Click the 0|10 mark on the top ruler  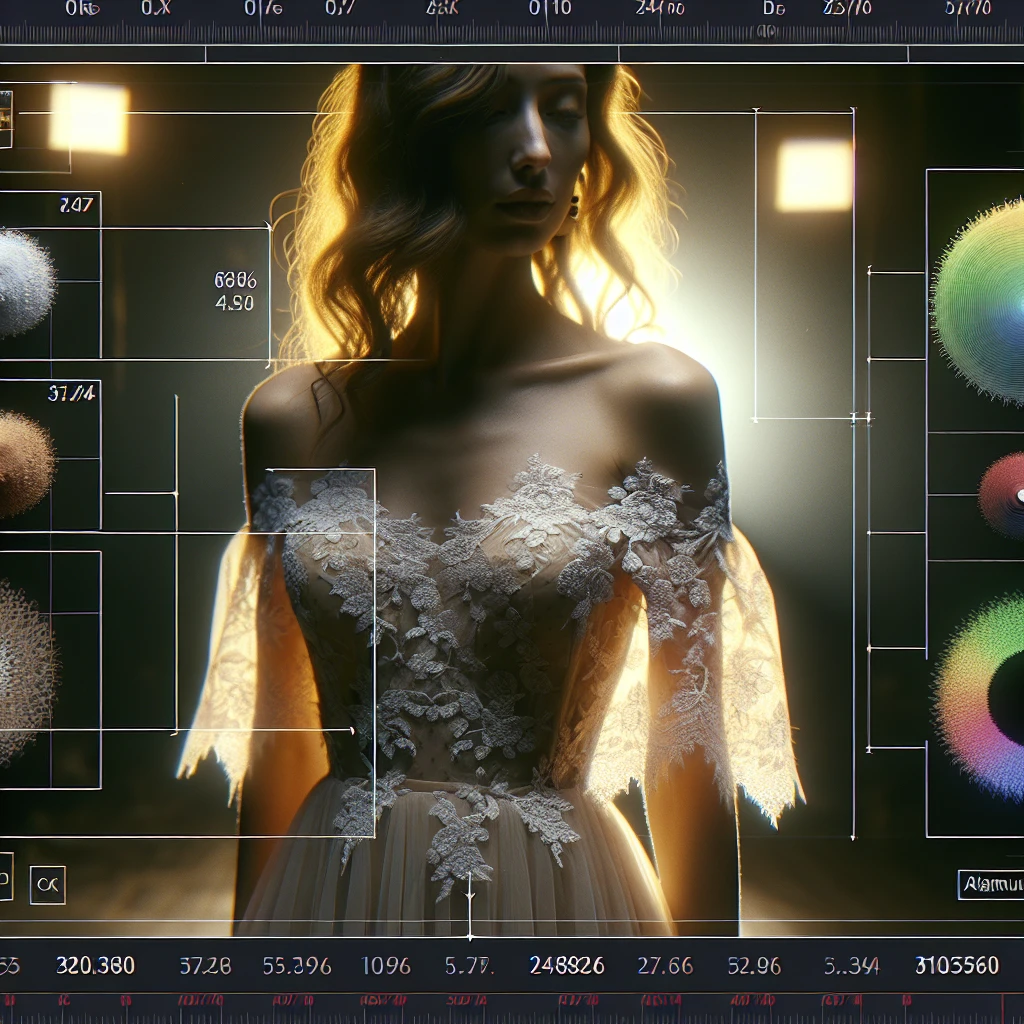point(550,8)
